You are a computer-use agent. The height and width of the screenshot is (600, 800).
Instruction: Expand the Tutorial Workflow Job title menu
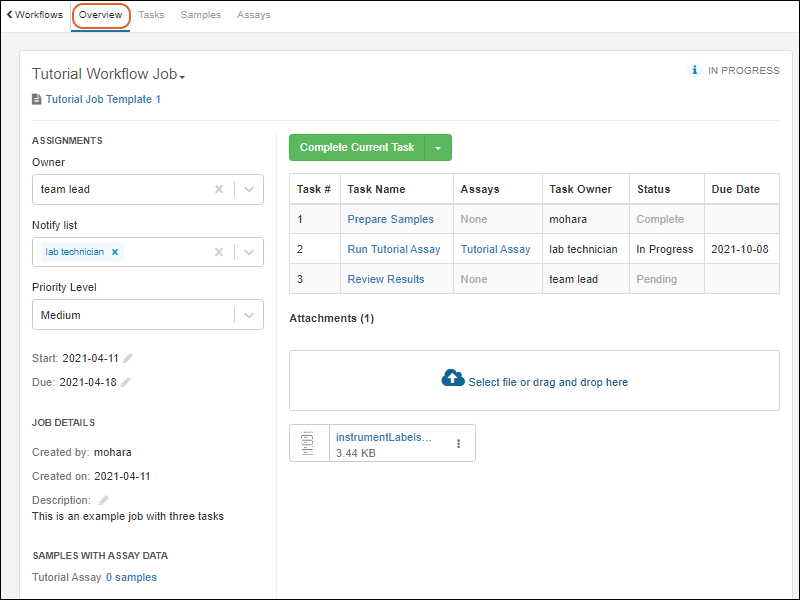(x=183, y=76)
